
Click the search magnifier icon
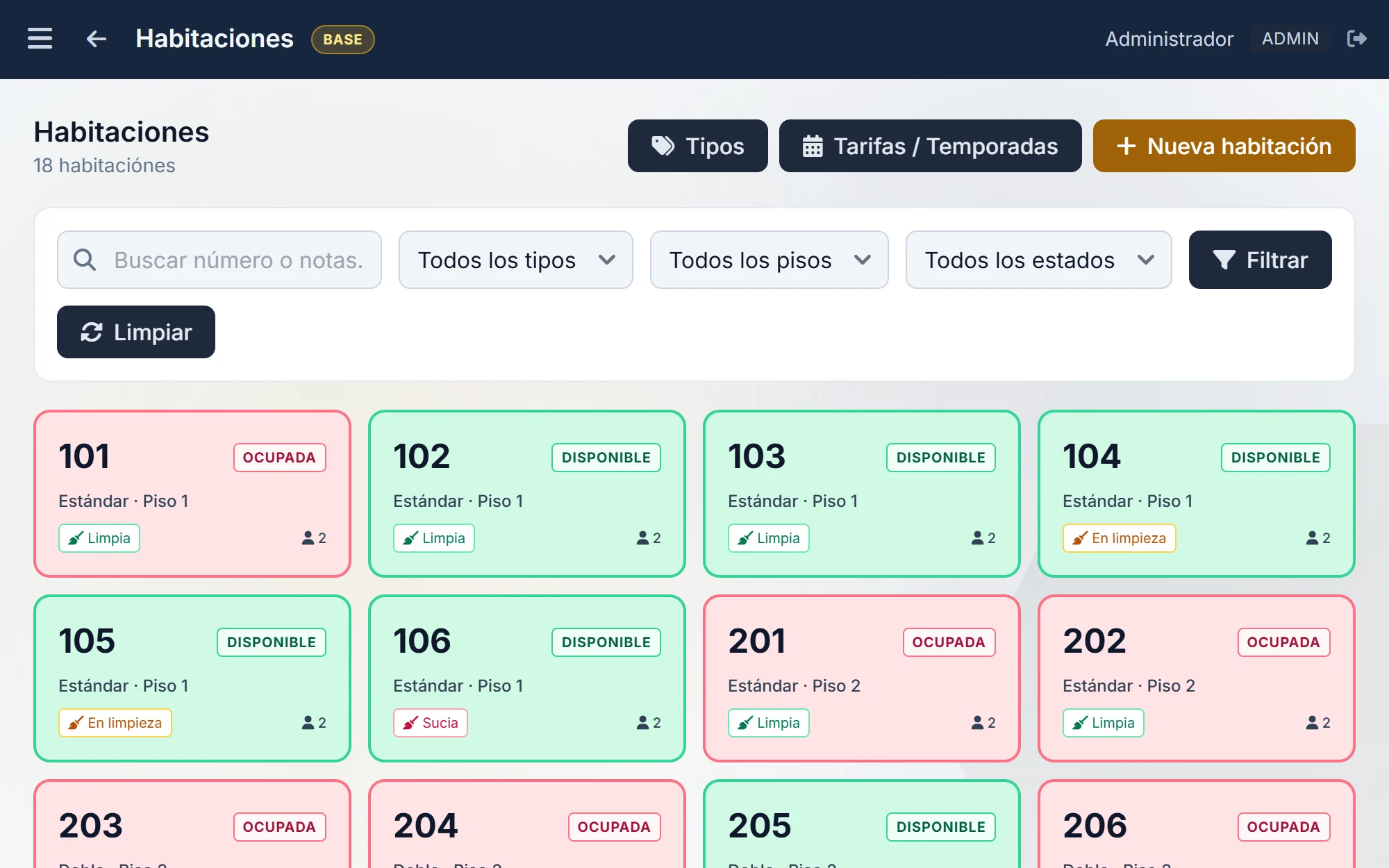click(x=85, y=260)
